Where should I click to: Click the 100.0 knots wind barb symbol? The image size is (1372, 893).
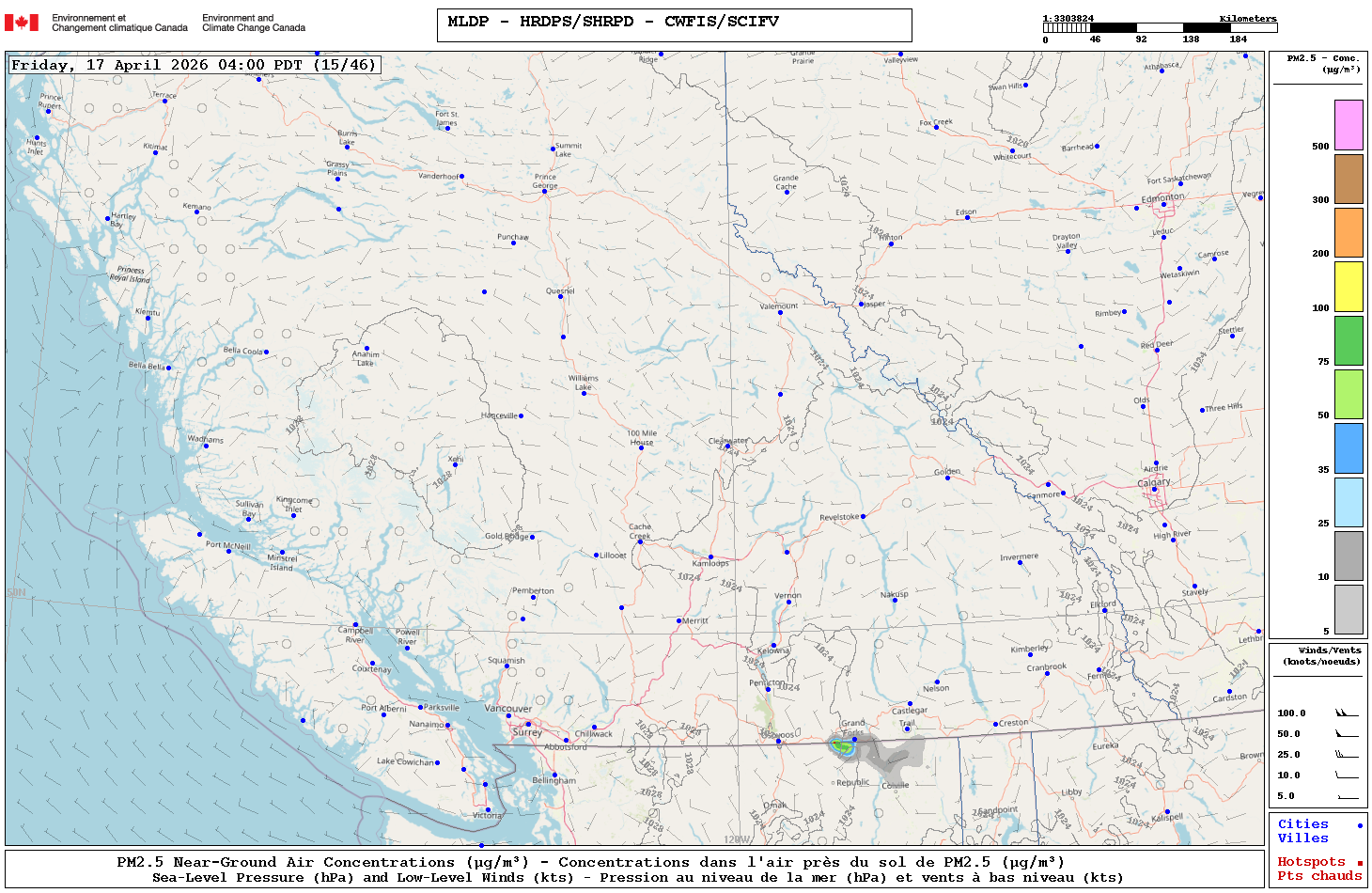pos(1347,713)
